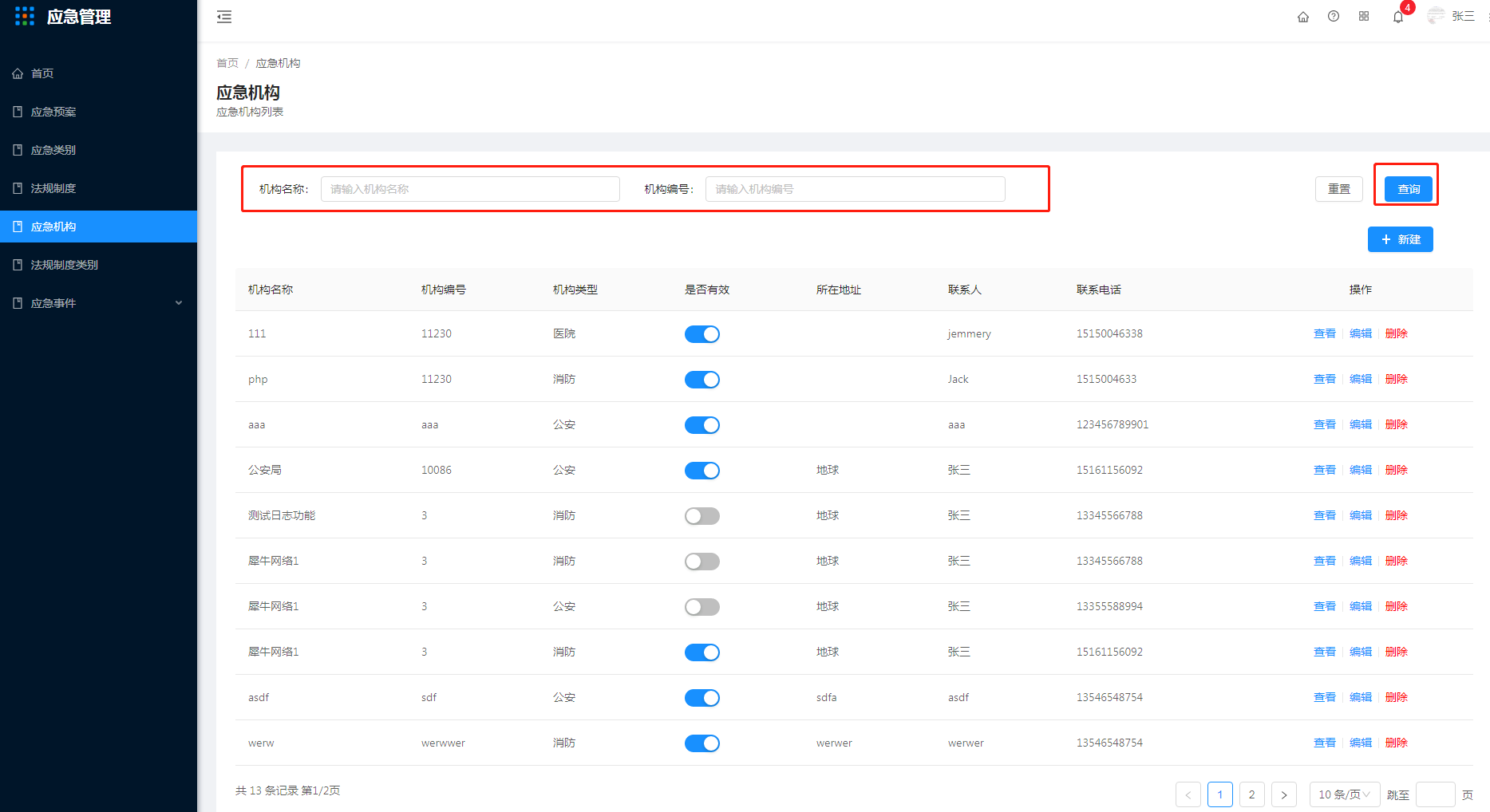Click 首页 breadcrumb link
Screen dimensions: 1490x812
(227, 63)
